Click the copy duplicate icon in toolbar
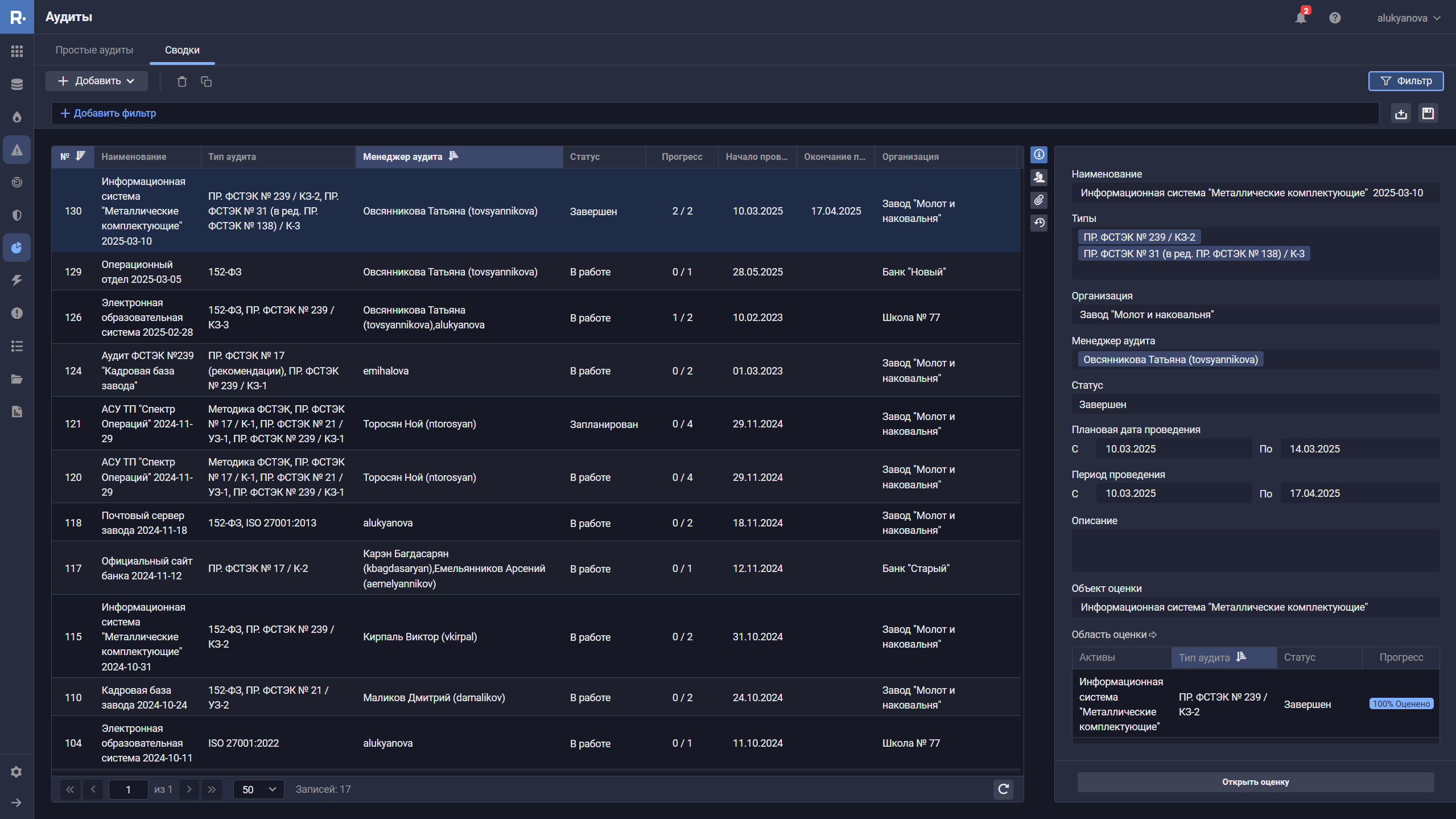Viewport: 1456px width, 819px height. pyautogui.click(x=206, y=81)
